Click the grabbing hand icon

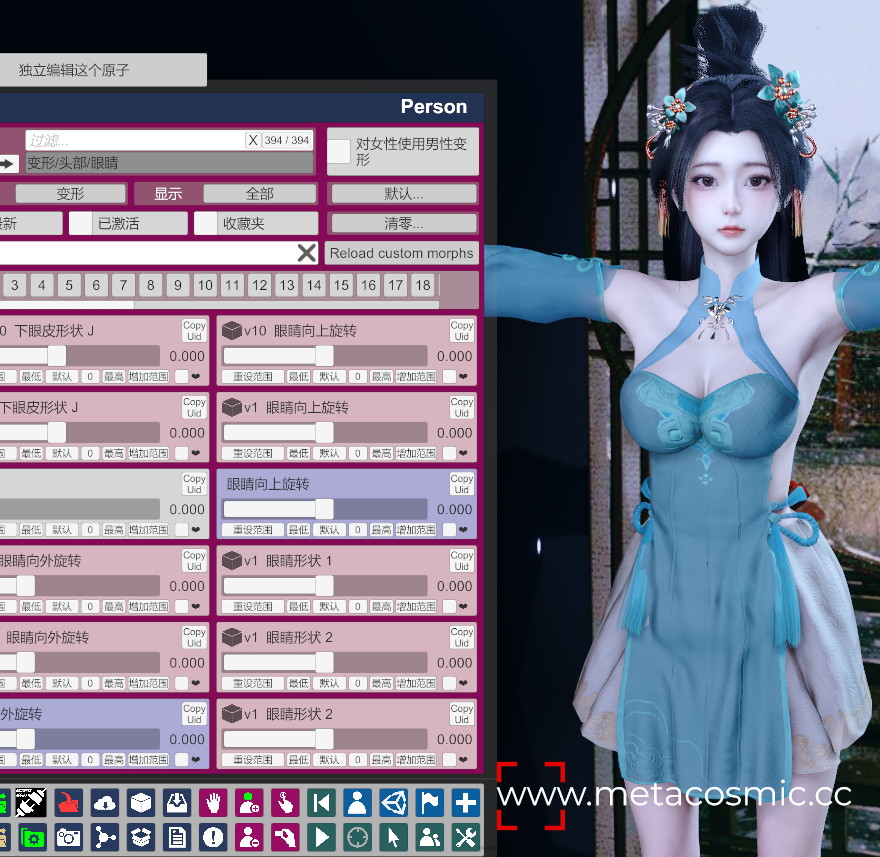(x=285, y=838)
